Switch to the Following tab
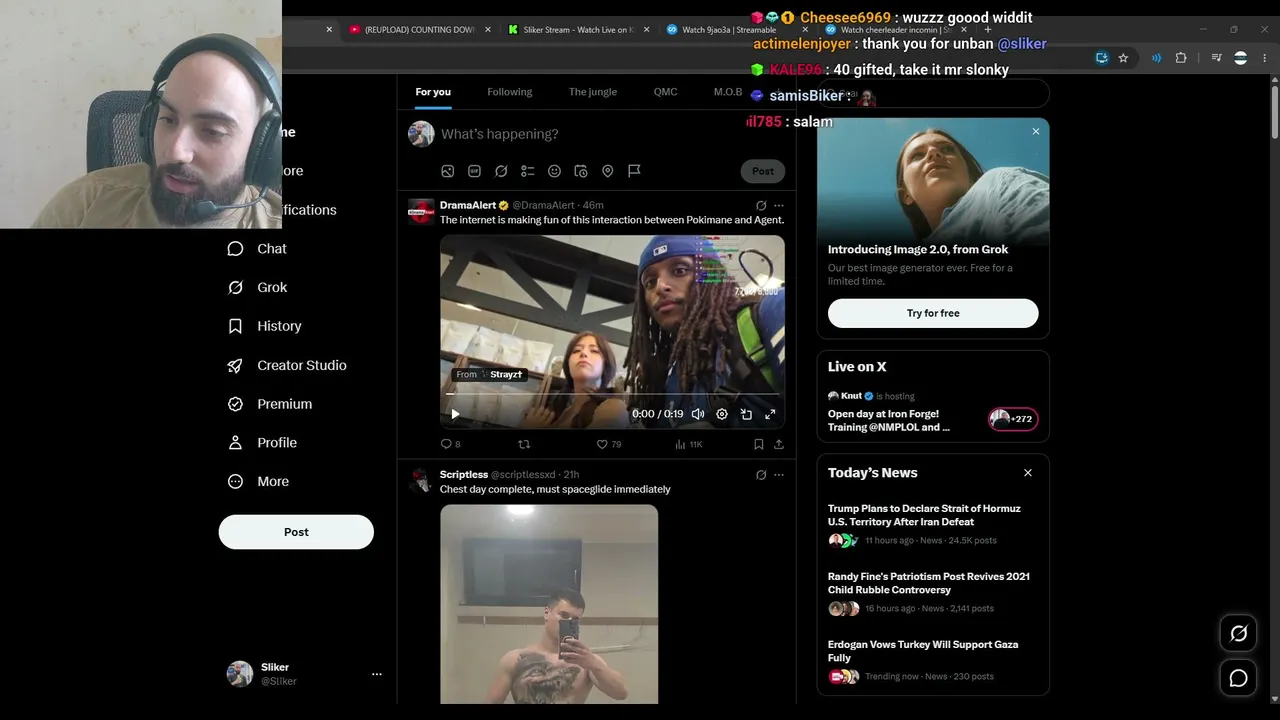This screenshot has height=720, width=1280. (x=510, y=92)
